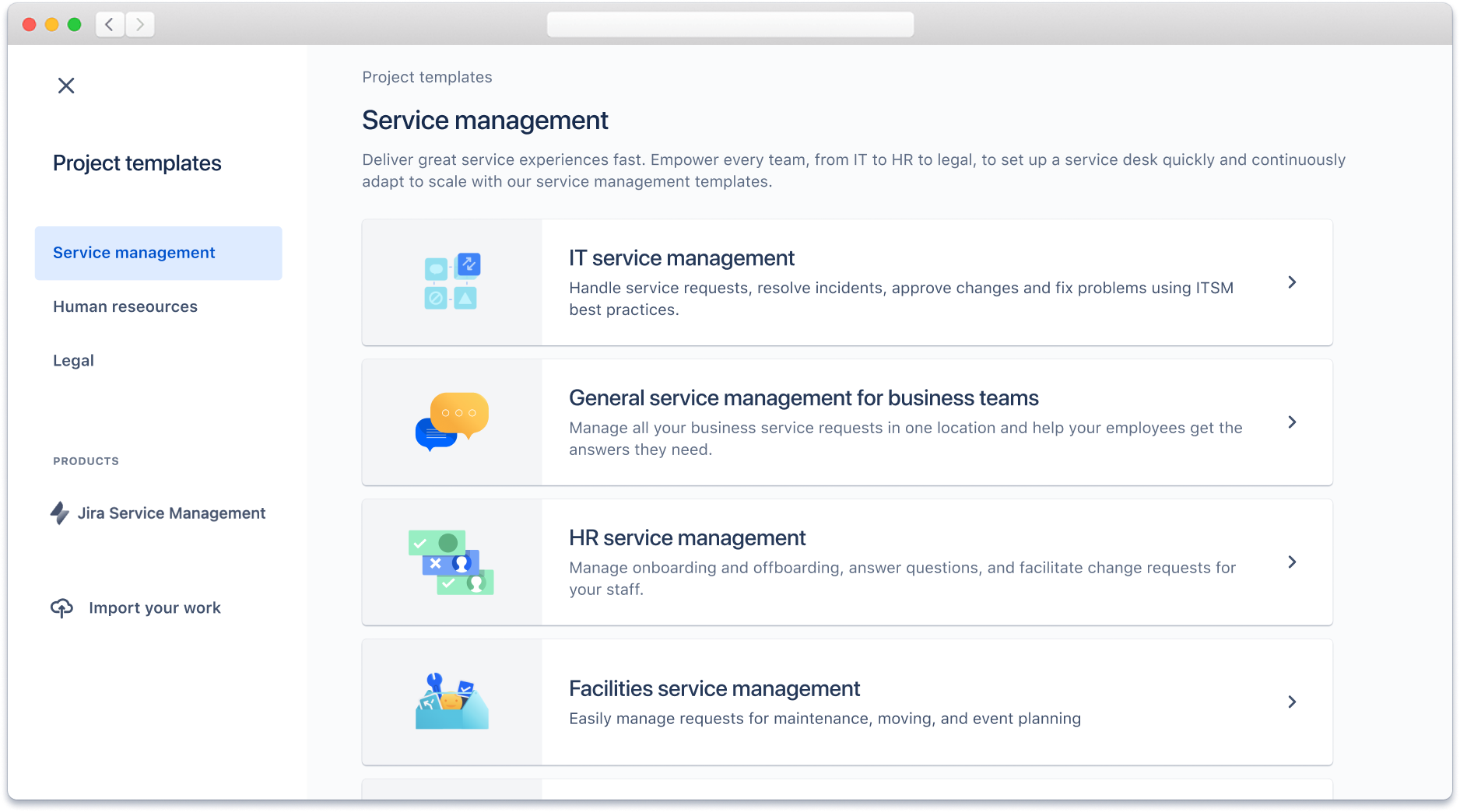The height and width of the screenshot is (812, 1460).
Task: Click the IT service management workflow icon
Action: click(x=451, y=282)
